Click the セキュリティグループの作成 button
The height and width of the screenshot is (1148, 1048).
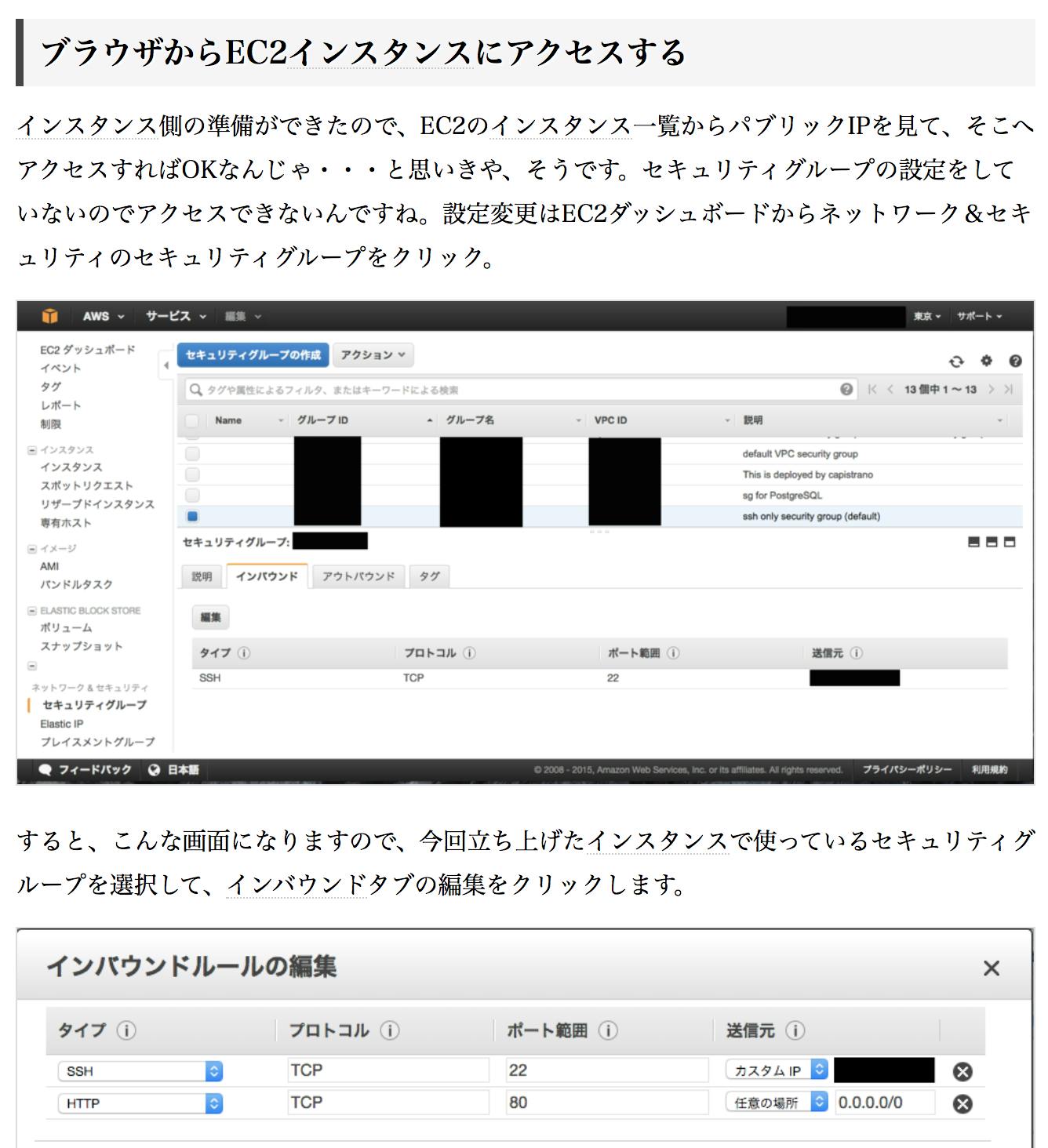point(253,355)
